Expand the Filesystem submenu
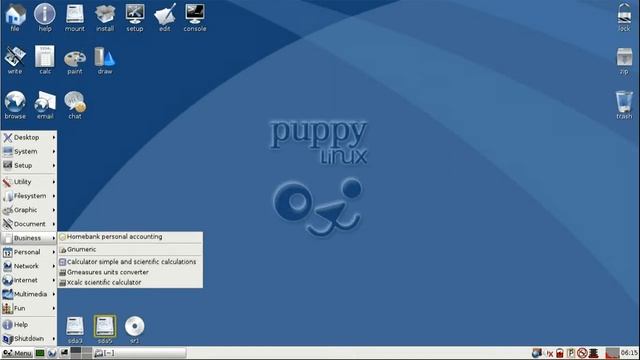This screenshot has height=360, width=640. point(29,196)
